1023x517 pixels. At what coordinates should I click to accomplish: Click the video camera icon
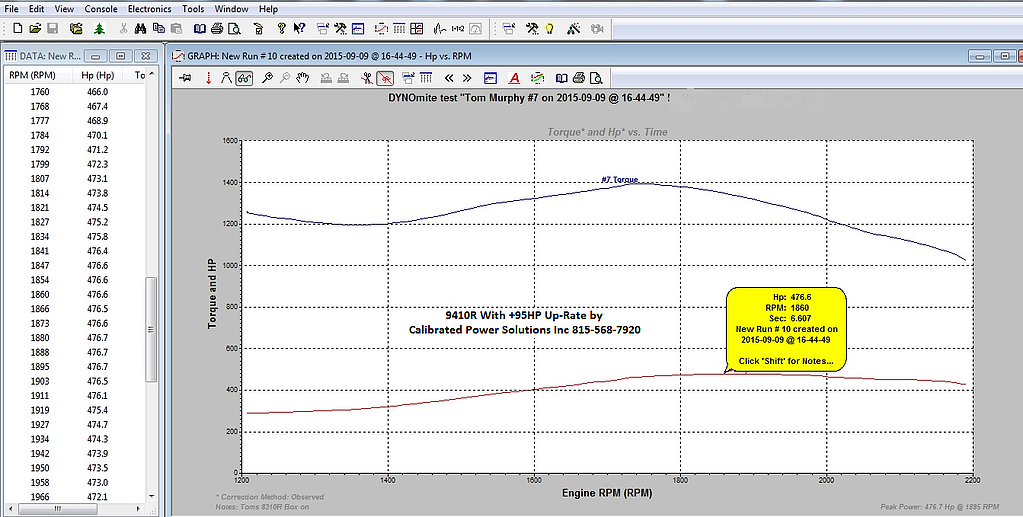click(x=596, y=29)
